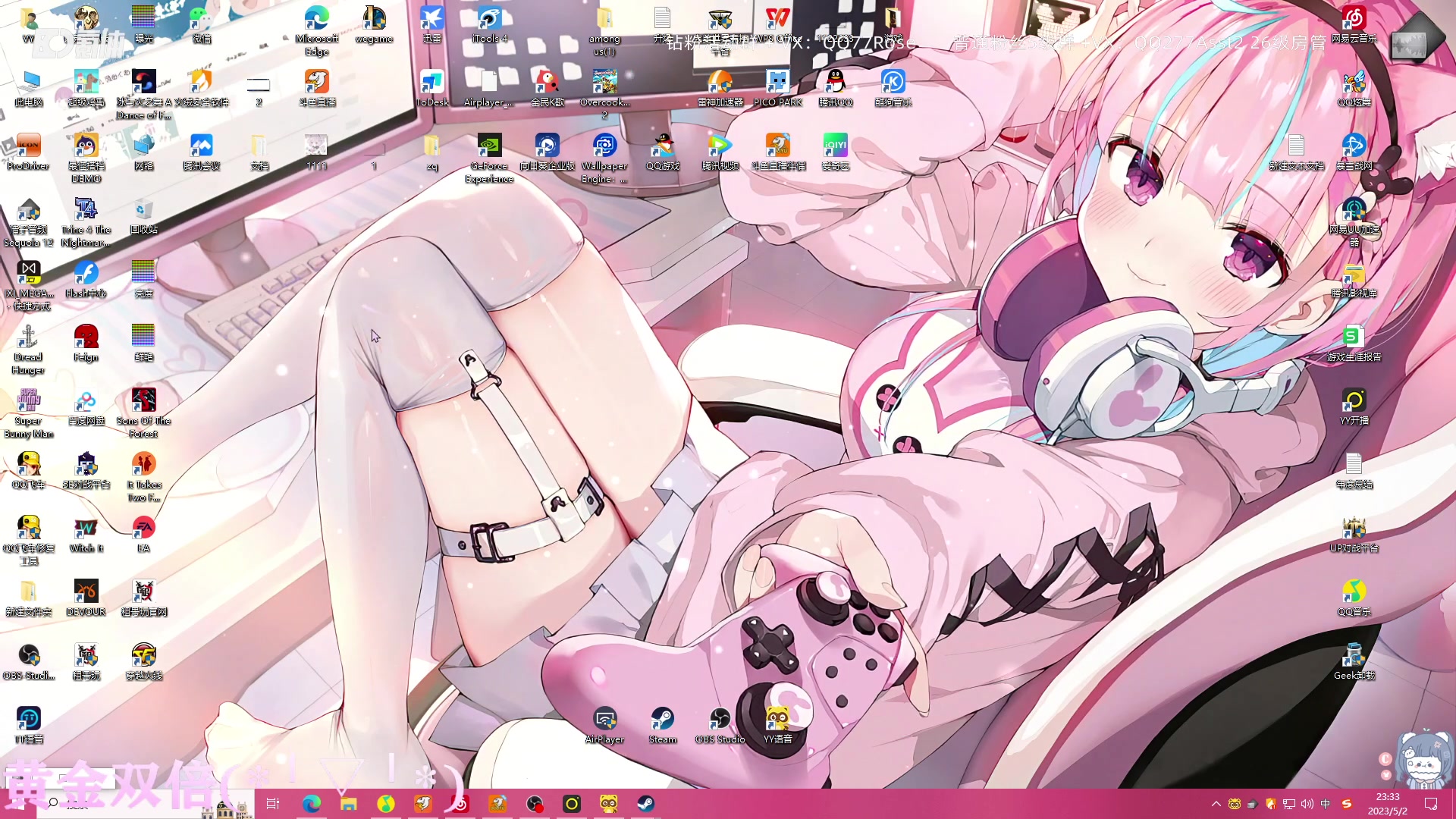Launch the 微信 WeChat shortcut
Viewport: 1456px width, 819px height.
[x=201, y=24]
